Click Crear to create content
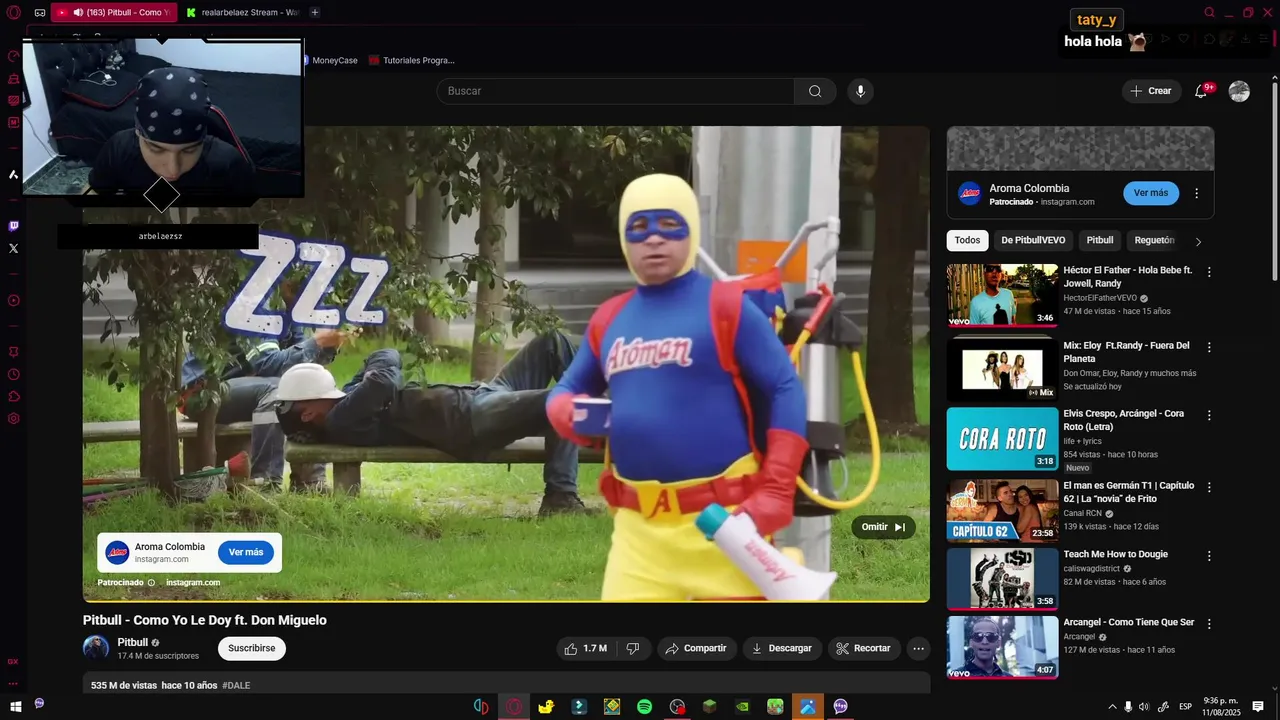The image size is (1280, 720). point(1151,91)
